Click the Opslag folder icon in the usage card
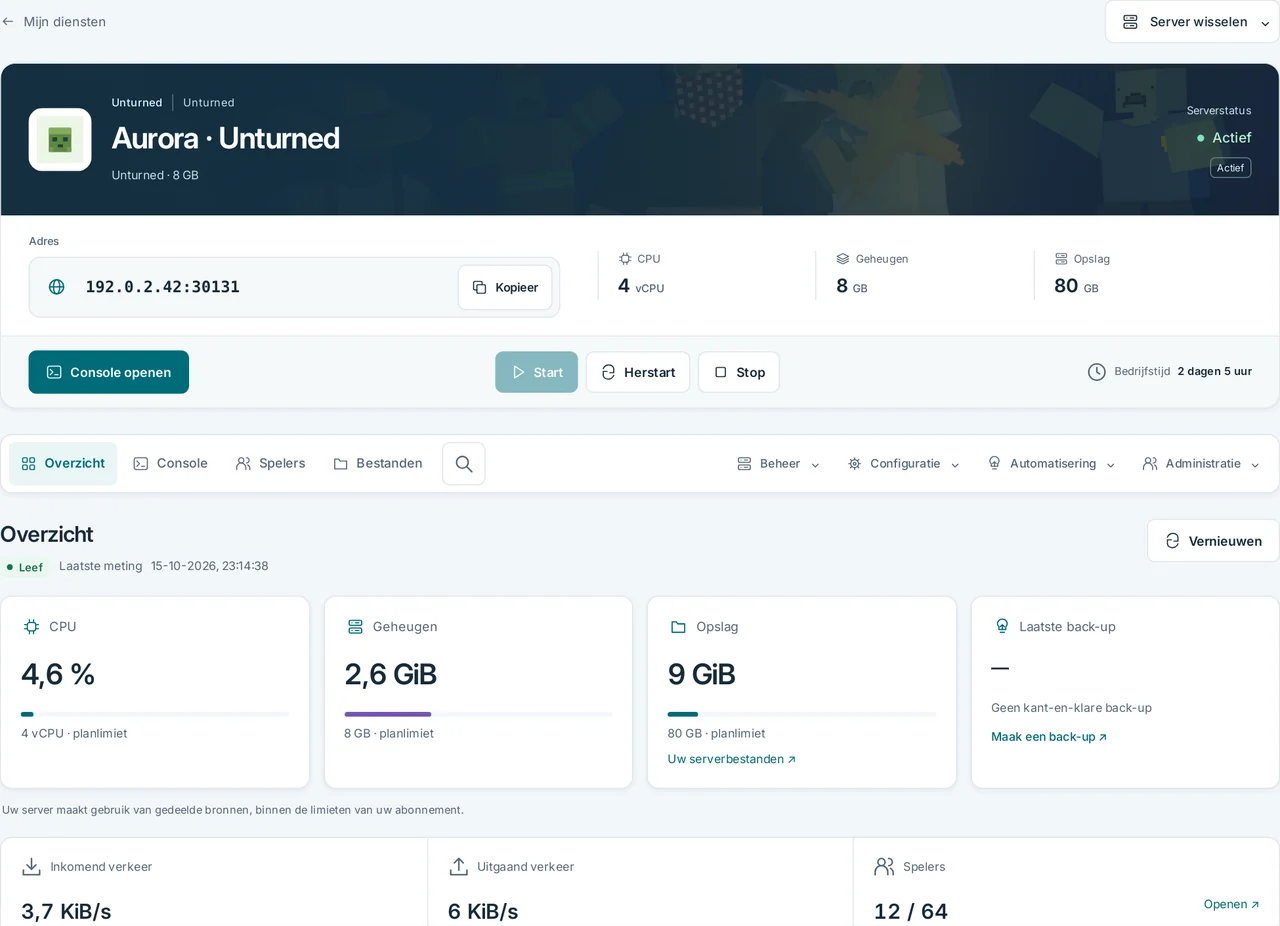The image size is (1280, 926). coord(678,627)
